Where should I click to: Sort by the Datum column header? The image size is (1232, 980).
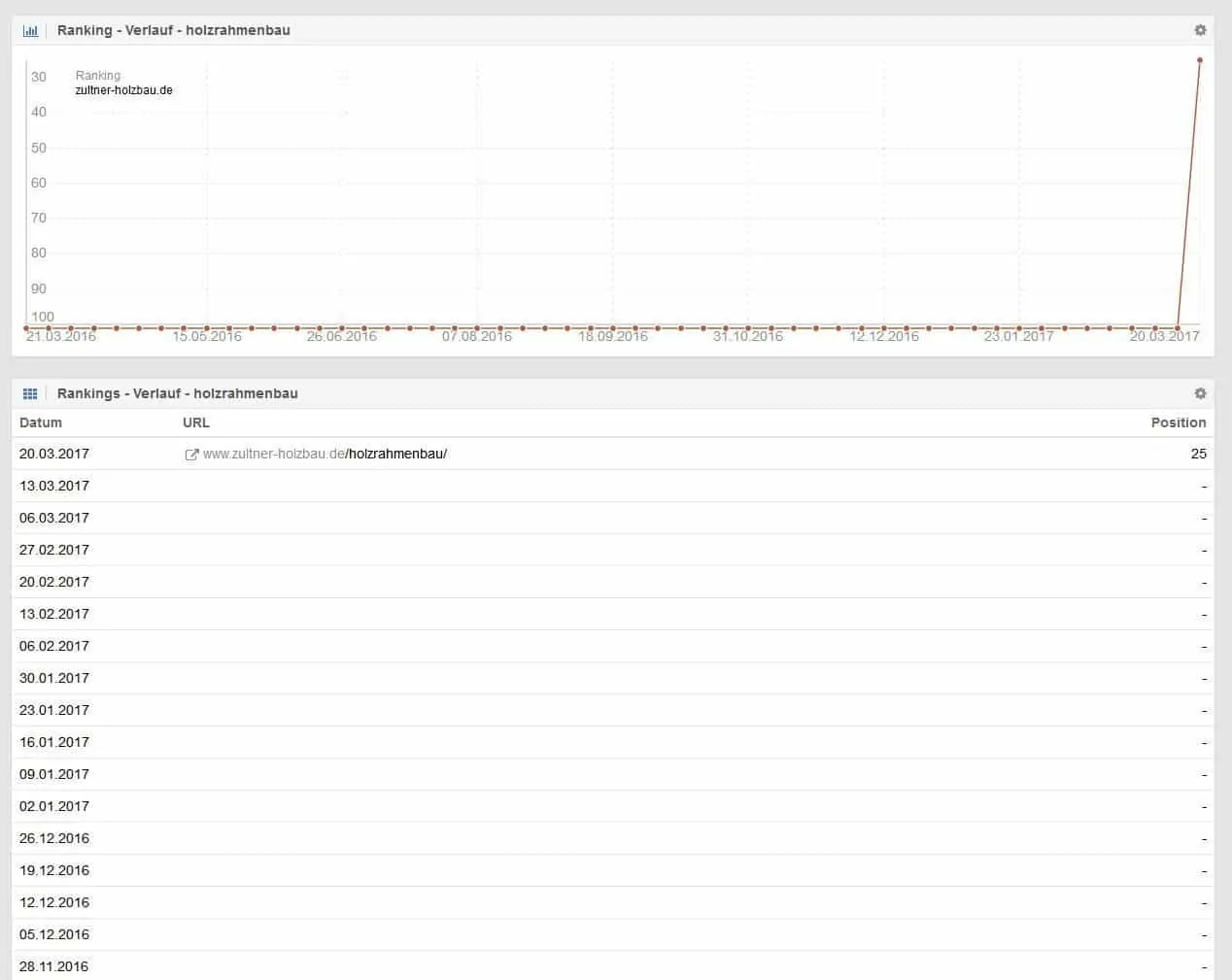[41, 422]
